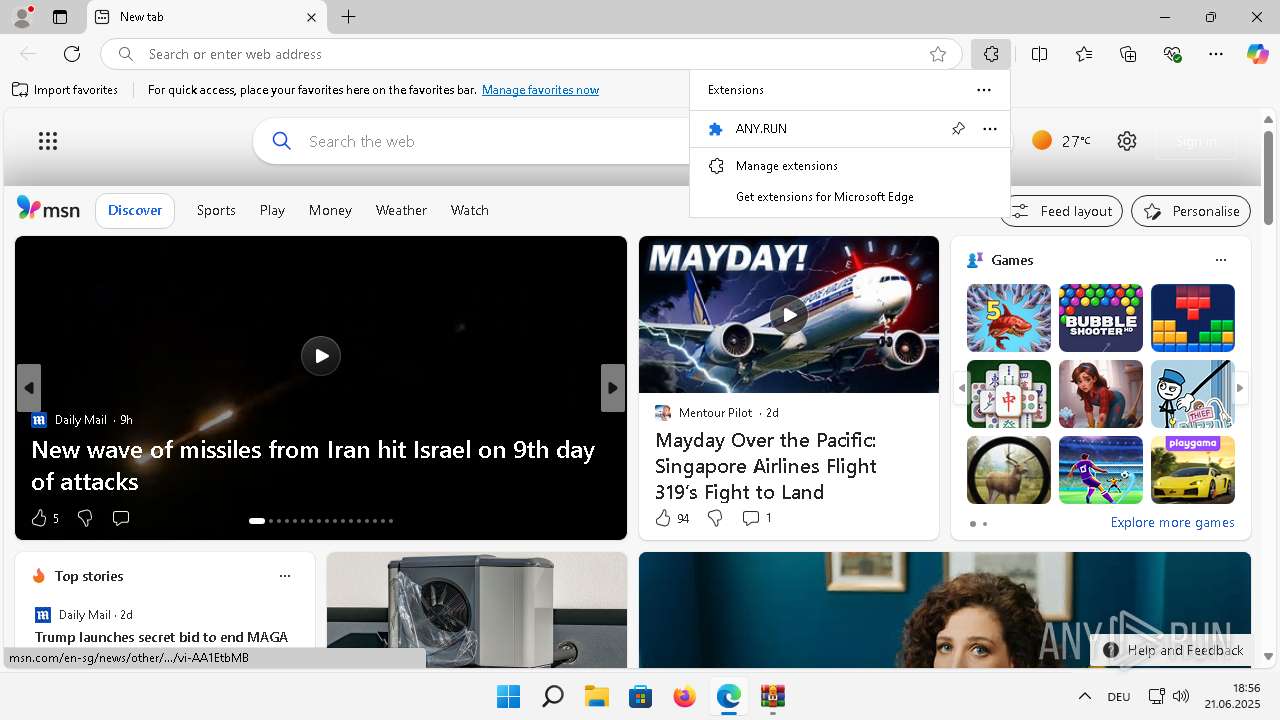Click Import favorites
The image size is (1280, 720).
point(66,90)
